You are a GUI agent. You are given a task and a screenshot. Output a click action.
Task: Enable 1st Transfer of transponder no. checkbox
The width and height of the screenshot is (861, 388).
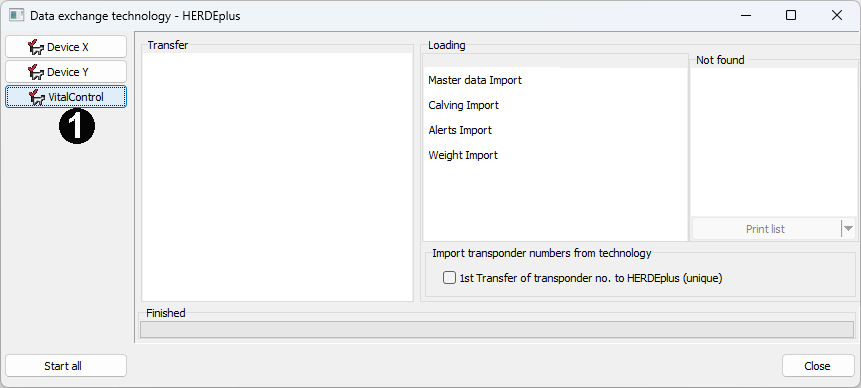click(x=449, y=278)
